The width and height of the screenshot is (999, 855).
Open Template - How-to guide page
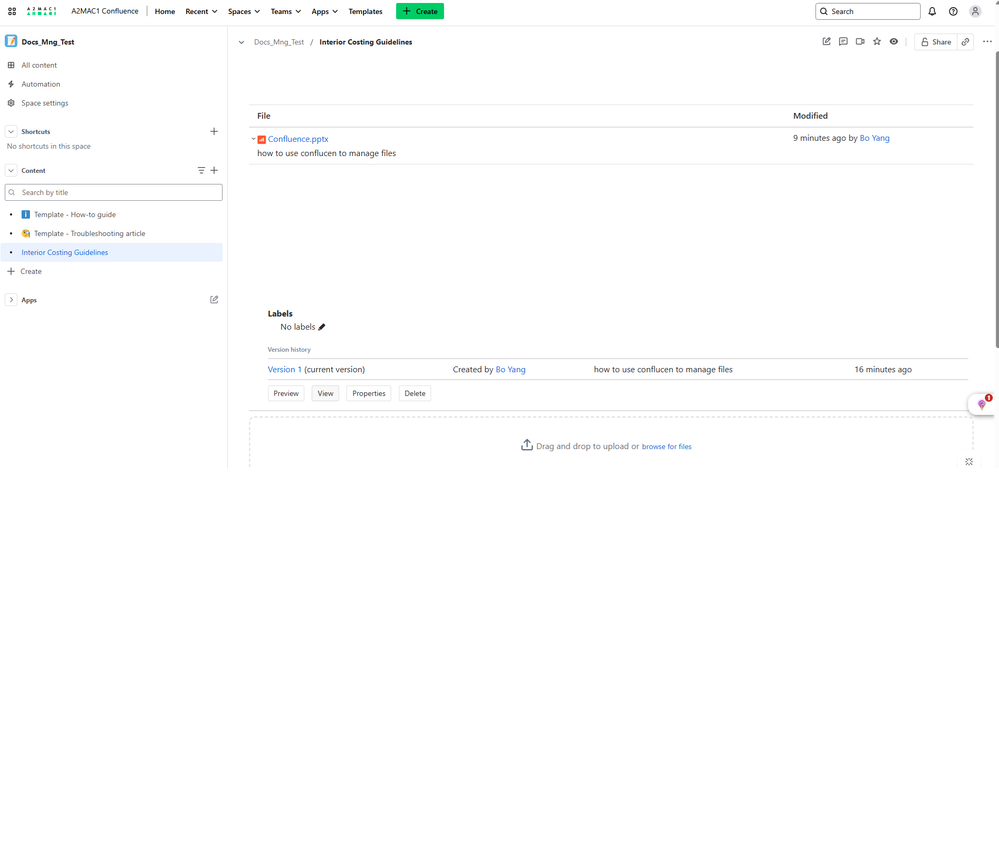click(x=75, y=215)
